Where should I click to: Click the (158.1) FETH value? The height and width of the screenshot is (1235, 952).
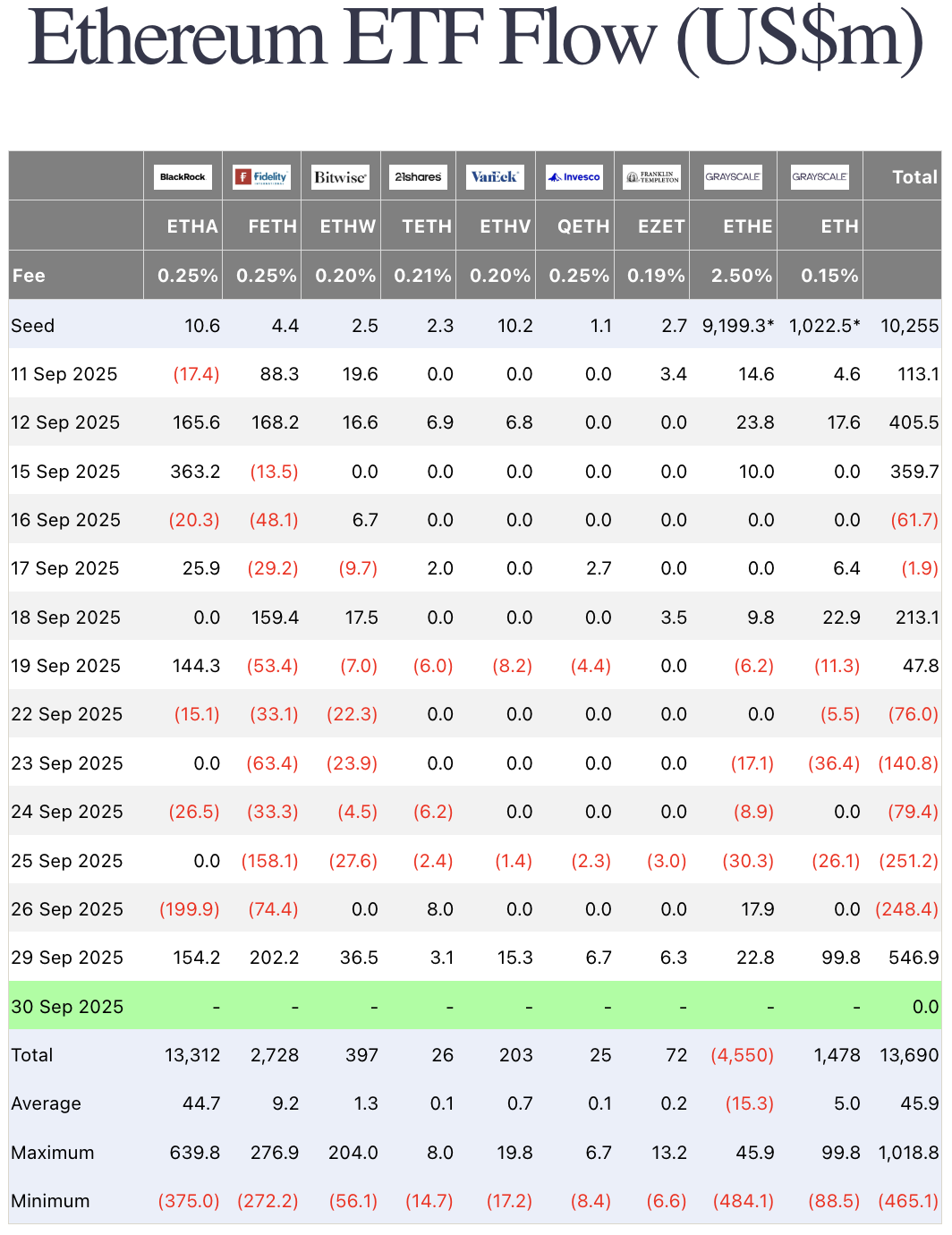[x=270, y=861]
